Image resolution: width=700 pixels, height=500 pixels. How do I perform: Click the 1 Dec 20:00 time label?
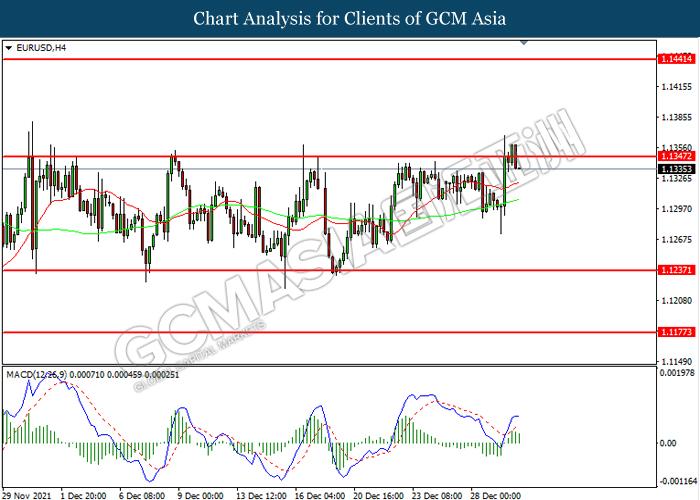pyautogui.click(x=83, y=495)
